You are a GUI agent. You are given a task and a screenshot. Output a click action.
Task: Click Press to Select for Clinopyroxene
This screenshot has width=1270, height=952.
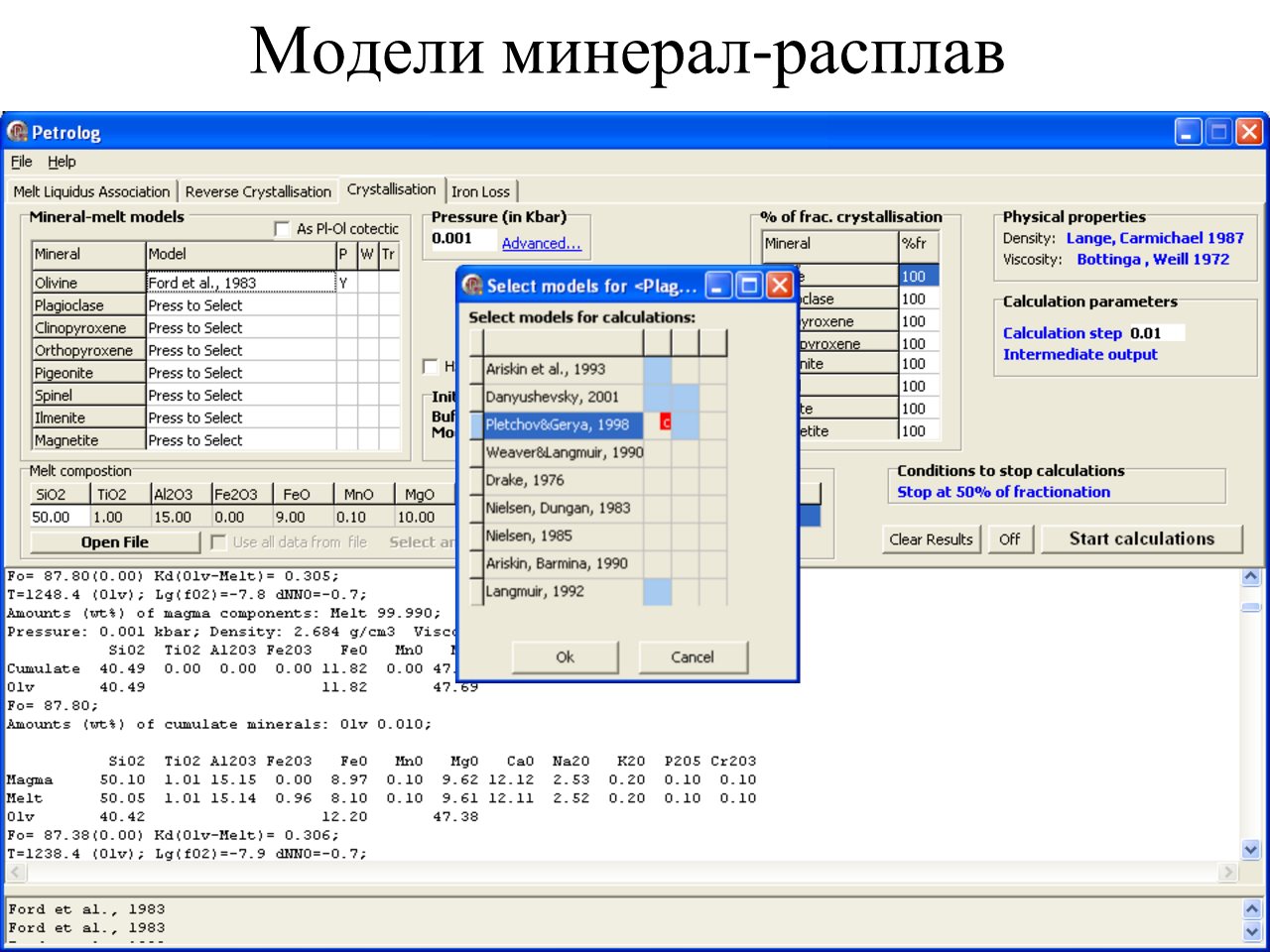(x=241, y=328)
